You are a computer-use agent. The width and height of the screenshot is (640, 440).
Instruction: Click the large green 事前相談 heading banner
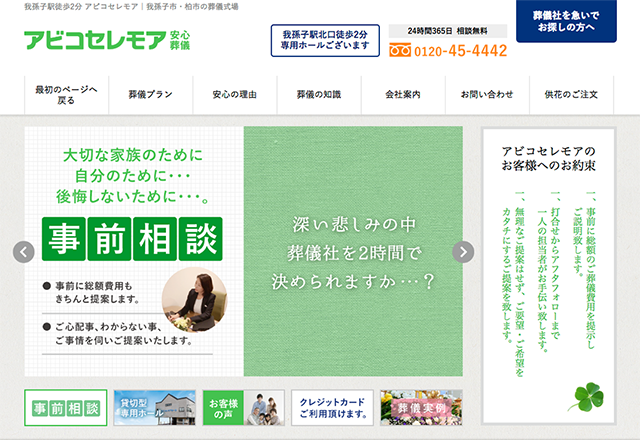point(132,239)
